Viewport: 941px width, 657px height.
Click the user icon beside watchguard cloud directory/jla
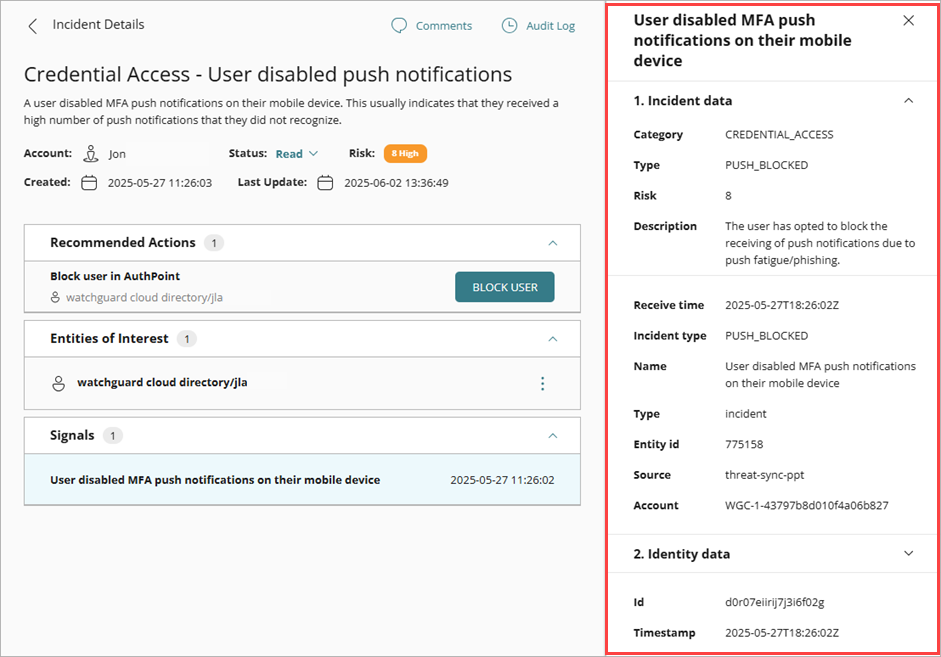[58, 383]
